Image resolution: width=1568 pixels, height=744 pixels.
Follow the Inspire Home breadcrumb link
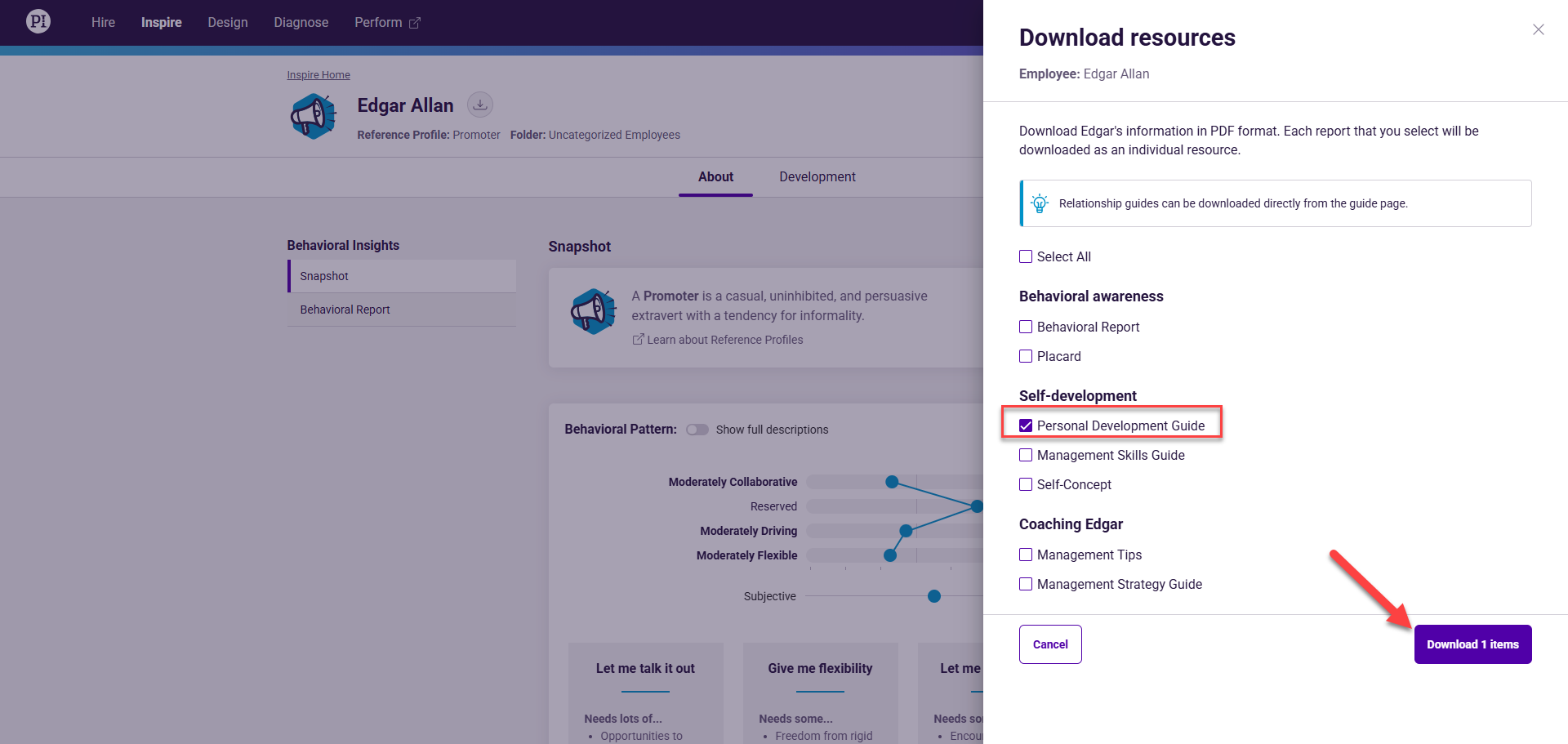[318, 75]
